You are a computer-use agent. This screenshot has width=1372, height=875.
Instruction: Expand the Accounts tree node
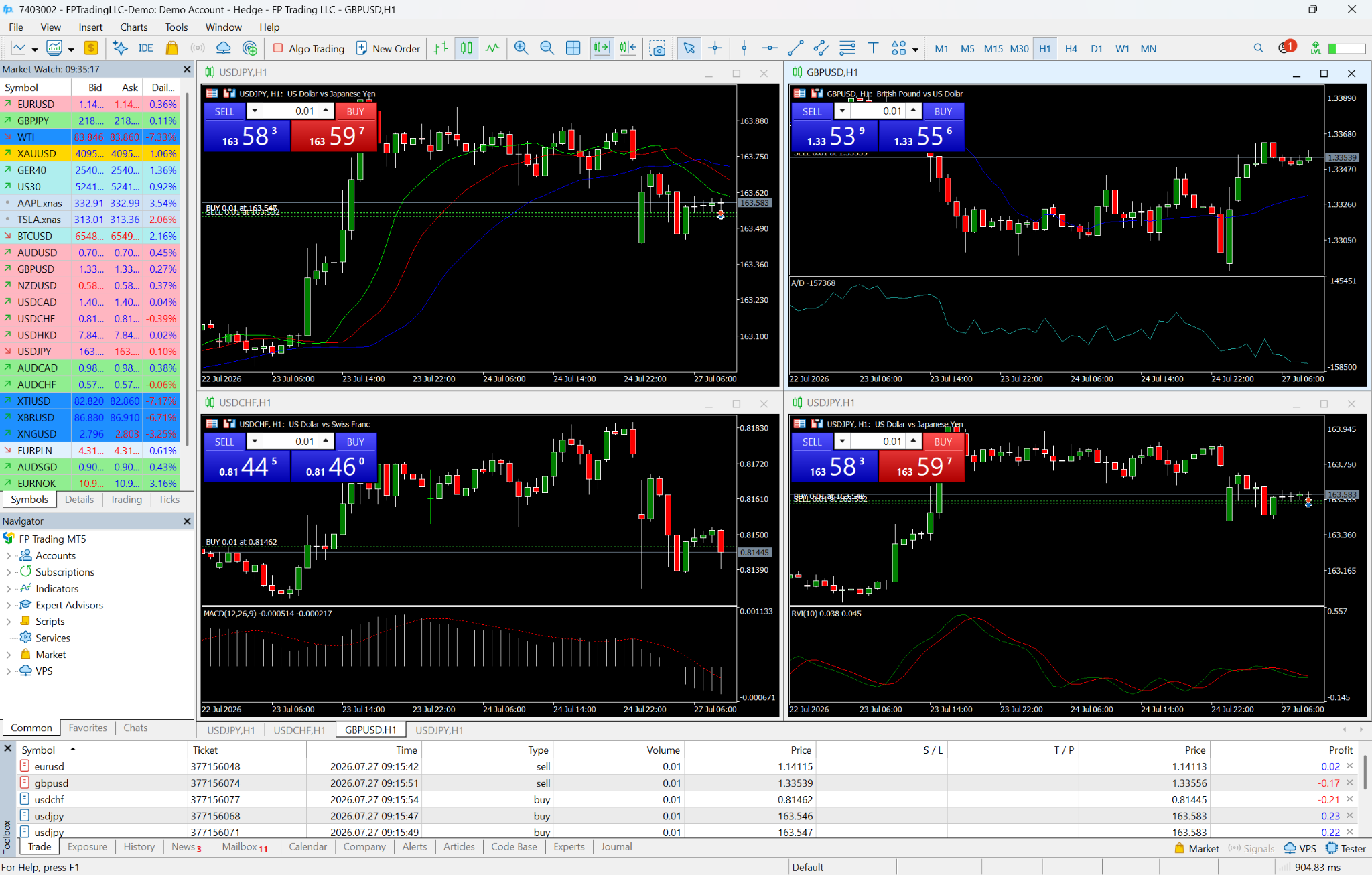(x=9, y=555)
